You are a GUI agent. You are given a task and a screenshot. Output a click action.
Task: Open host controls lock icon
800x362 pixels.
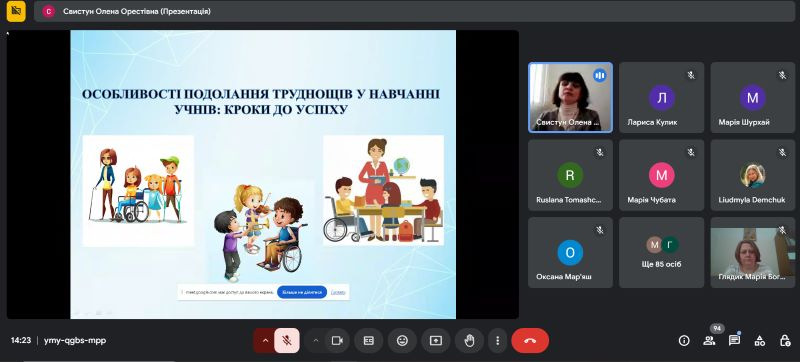pos(785,341)
